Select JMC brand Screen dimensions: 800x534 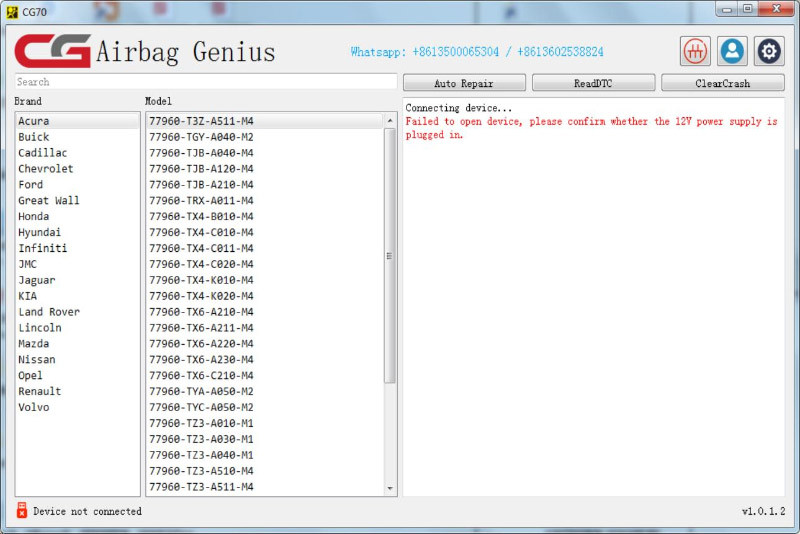(x=78, y=264)
